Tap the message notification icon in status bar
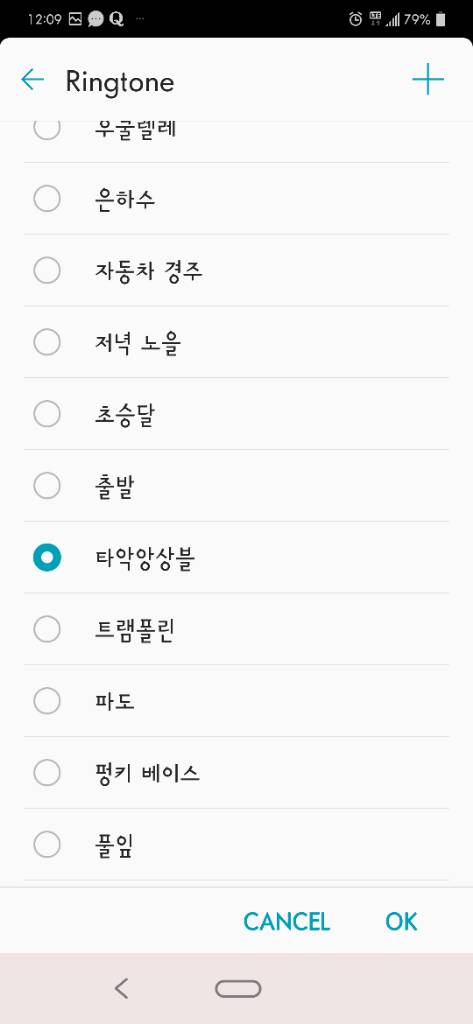Viewport: 473px width, 1024px height. (x=95, y=19)
